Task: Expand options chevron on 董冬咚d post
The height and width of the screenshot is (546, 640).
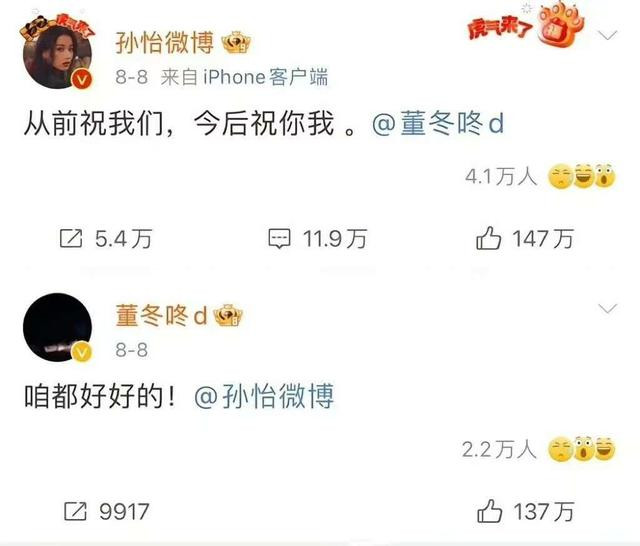Action: [x=608, y=309]
